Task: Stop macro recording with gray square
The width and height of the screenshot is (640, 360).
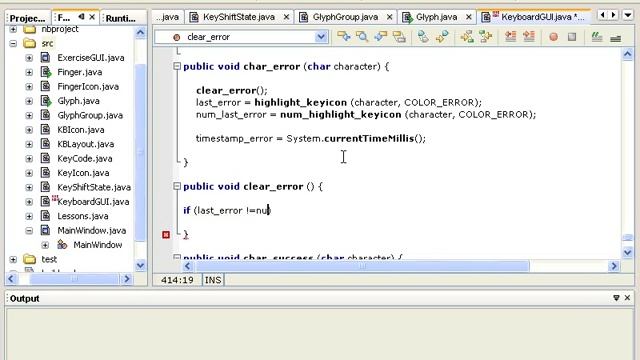Action: (572, 37)
